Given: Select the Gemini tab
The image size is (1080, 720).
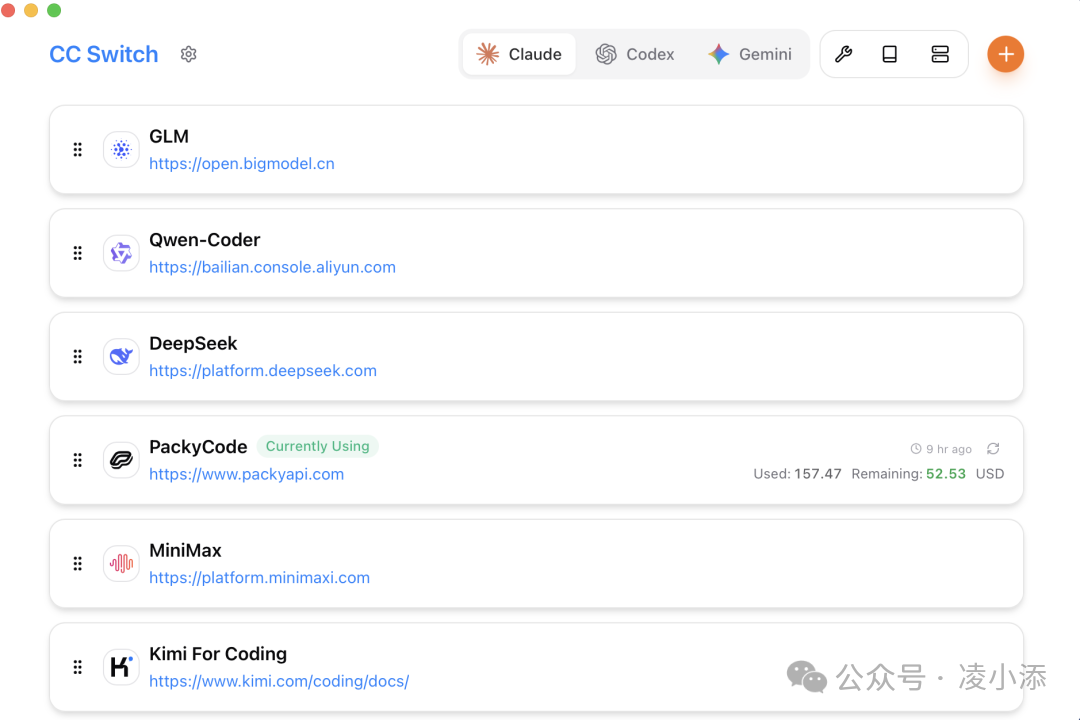Looking at the screenshot, I should click(x=750, y=54).
